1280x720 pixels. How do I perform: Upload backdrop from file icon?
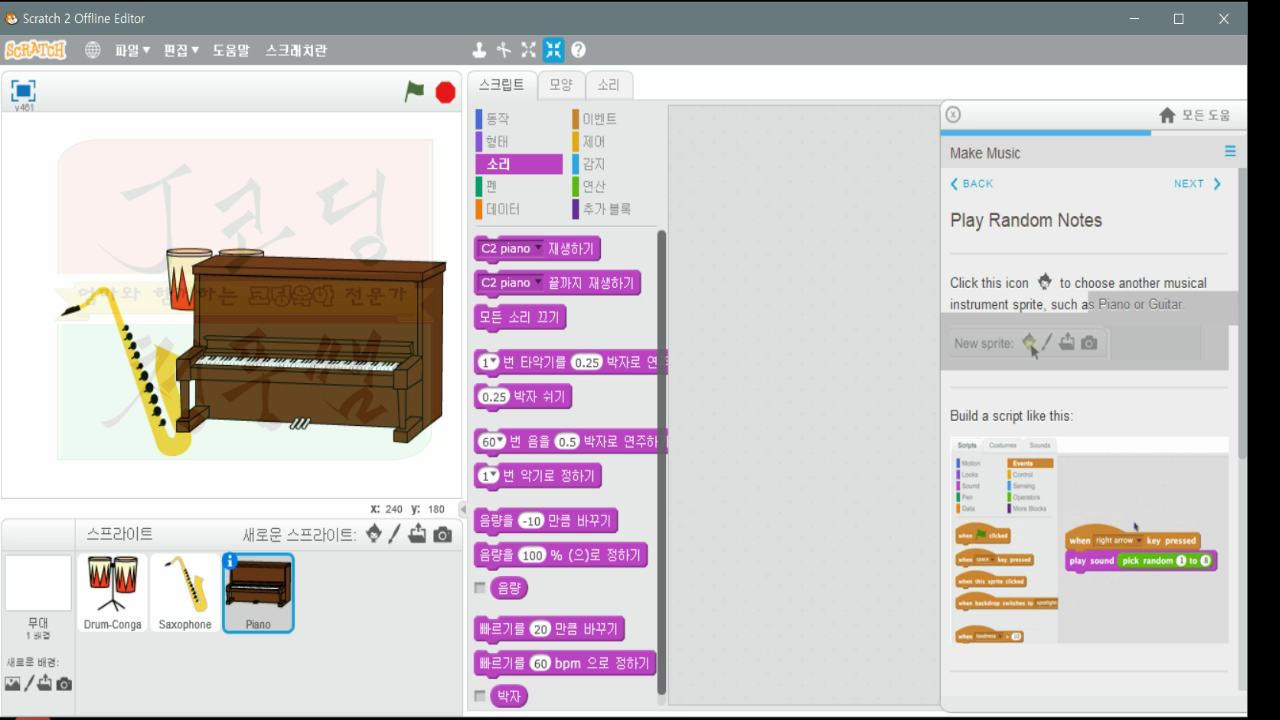[x=46, y=683]
